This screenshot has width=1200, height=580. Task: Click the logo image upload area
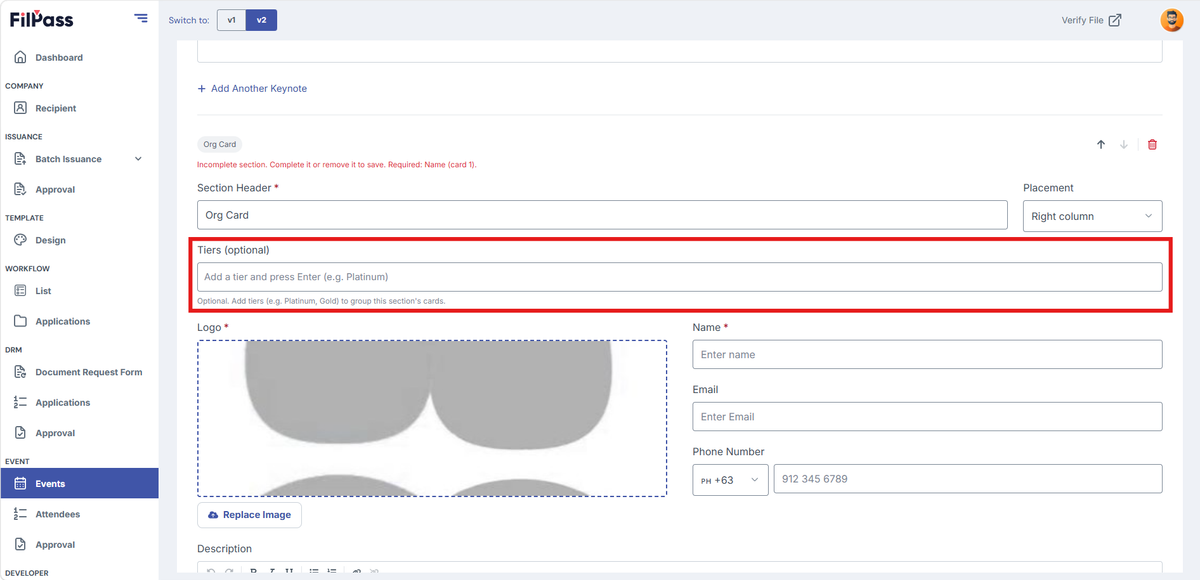coord(432,418)
